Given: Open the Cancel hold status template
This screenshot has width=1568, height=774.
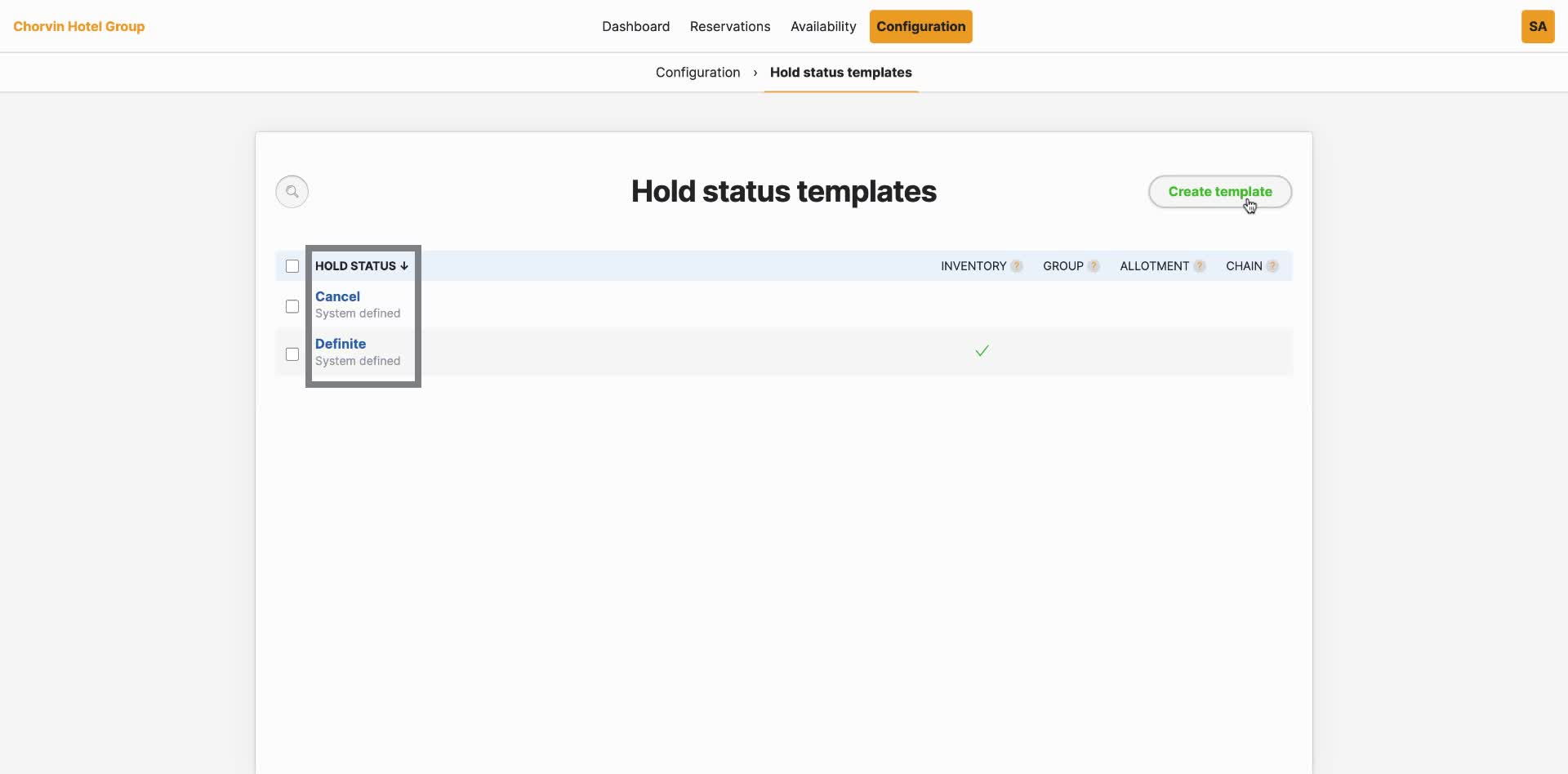Looking at the screenshot, I should [x=337, y=296].
